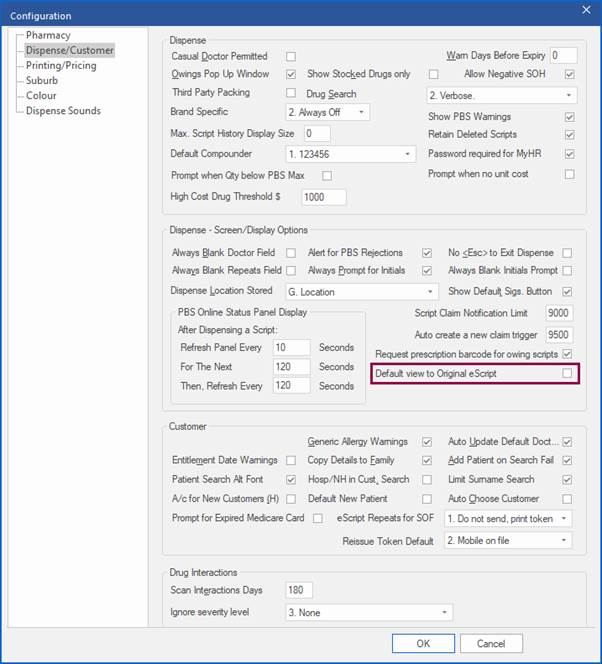Edit Refresh Panel Every seconds field

click(x=291, y=347)
